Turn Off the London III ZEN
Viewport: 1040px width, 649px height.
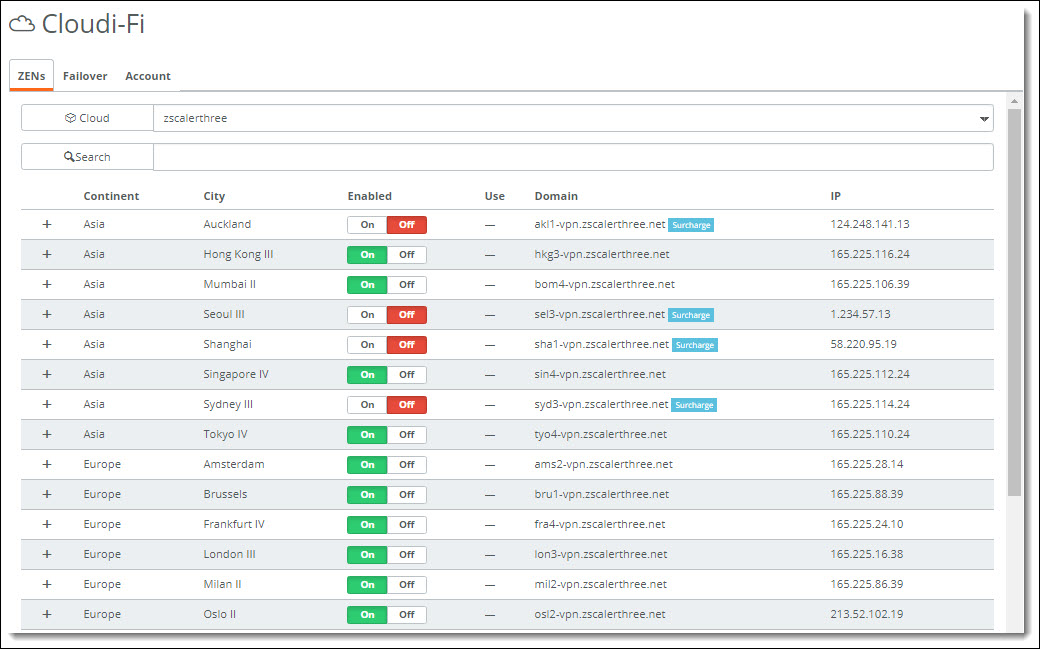click(x=407, y=555)
